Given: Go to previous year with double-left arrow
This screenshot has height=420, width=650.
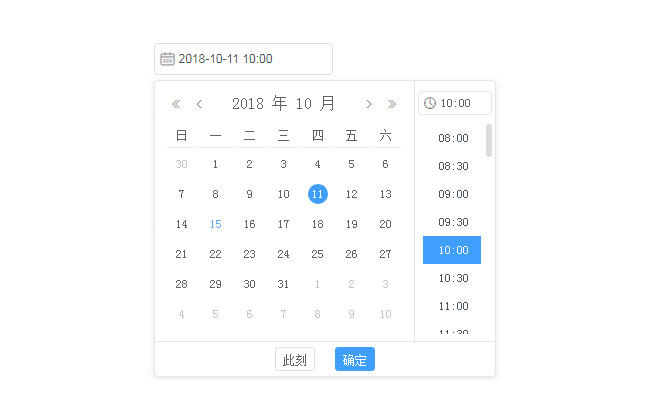Looking at the screenshot, I should pos(176,104).
